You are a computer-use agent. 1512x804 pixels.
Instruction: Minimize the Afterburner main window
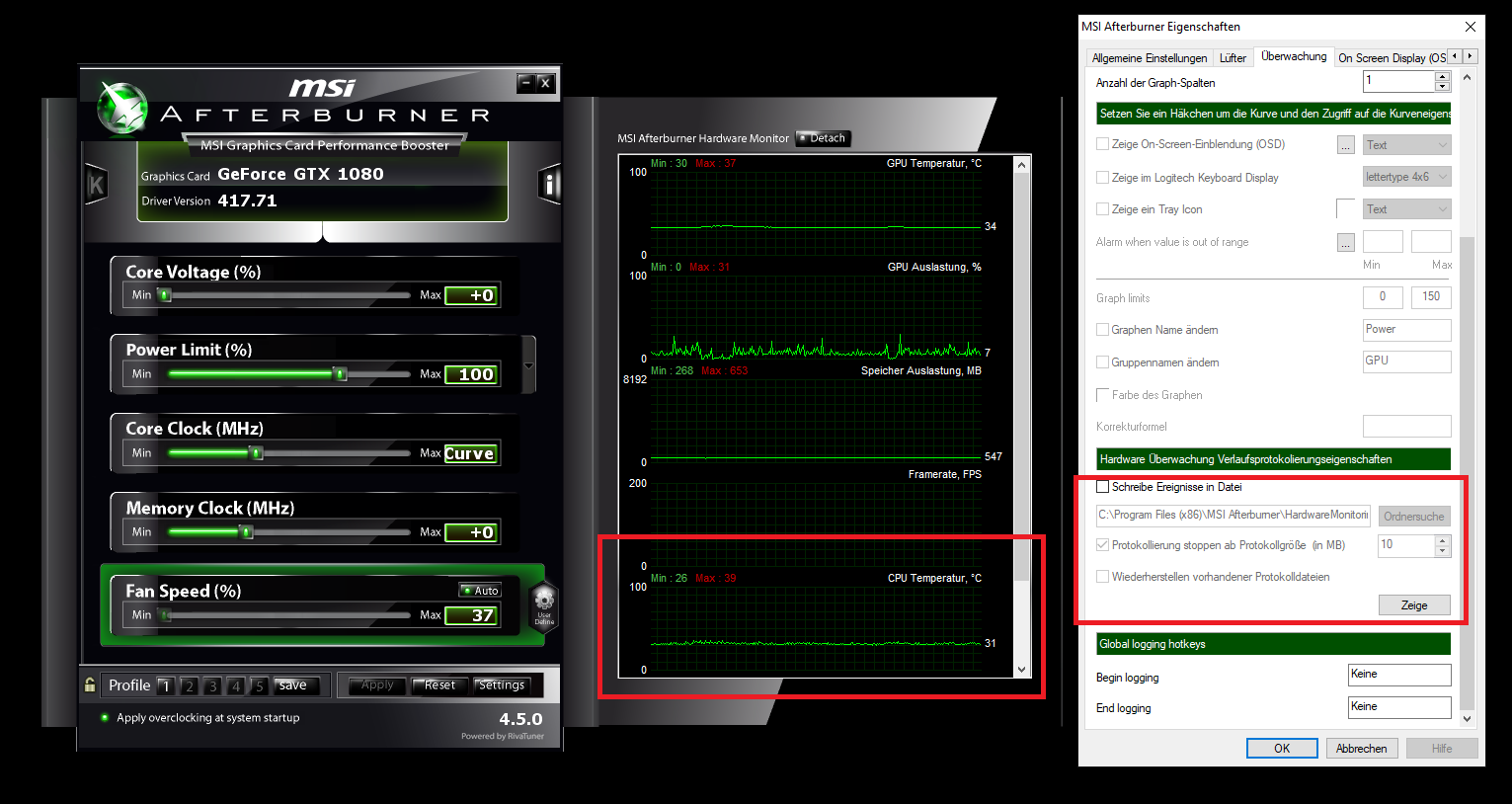tap(525, 83)
